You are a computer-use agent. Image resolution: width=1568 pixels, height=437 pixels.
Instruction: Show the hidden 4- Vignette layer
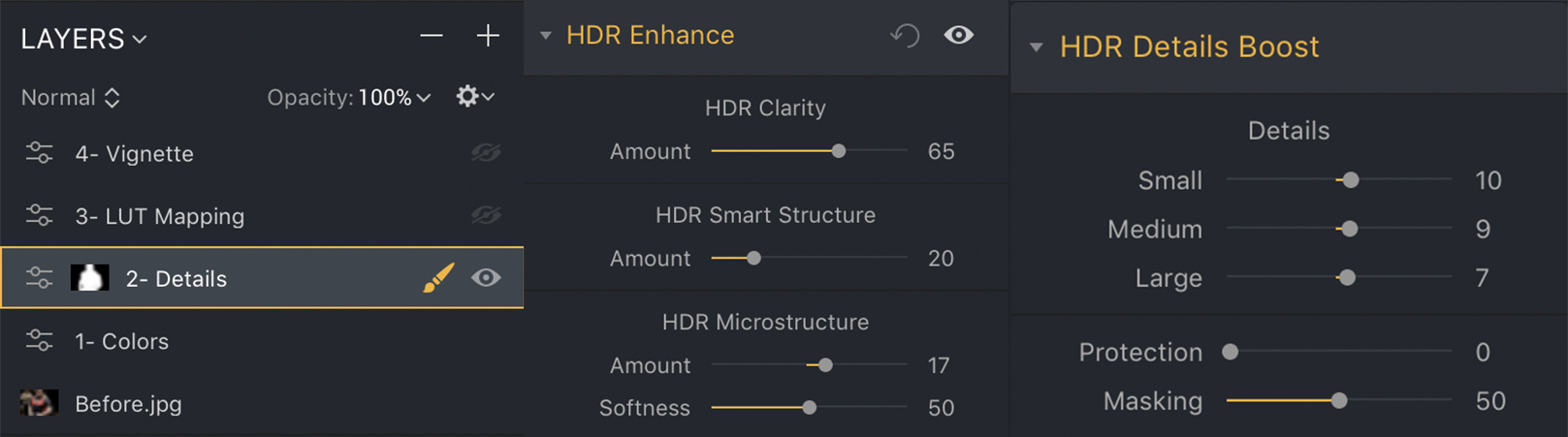(x=486, y=153)
